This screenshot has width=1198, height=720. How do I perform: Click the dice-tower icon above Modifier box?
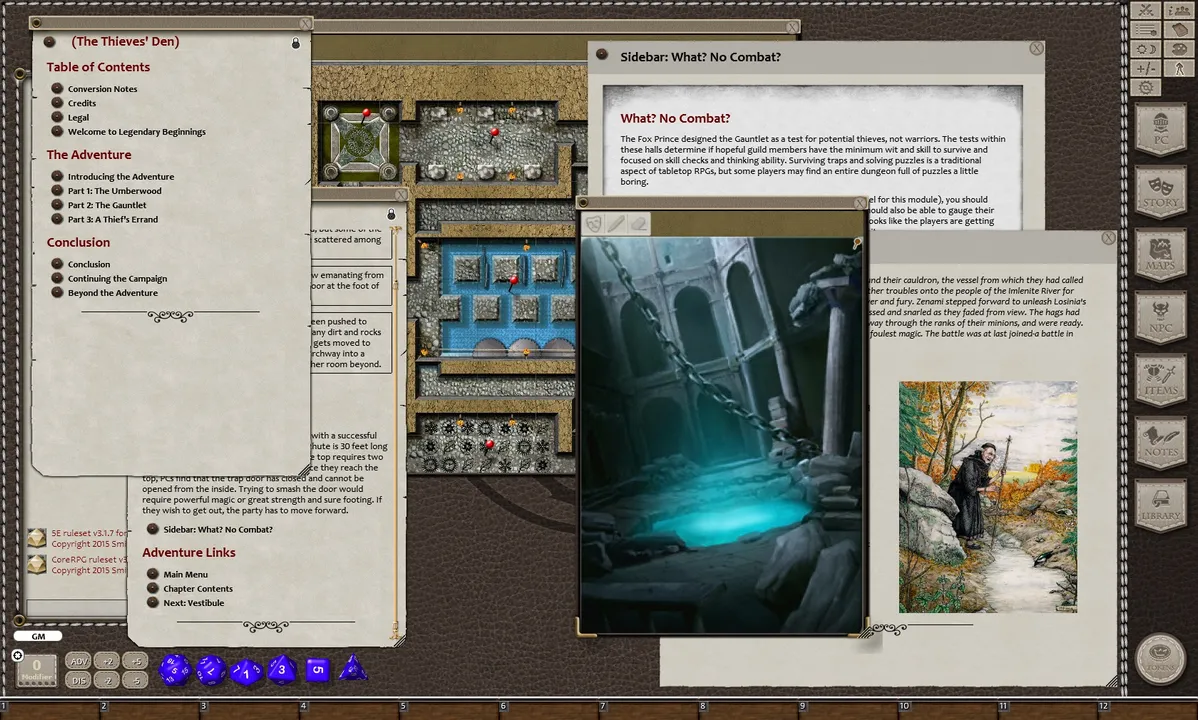[x=18, y=655]
